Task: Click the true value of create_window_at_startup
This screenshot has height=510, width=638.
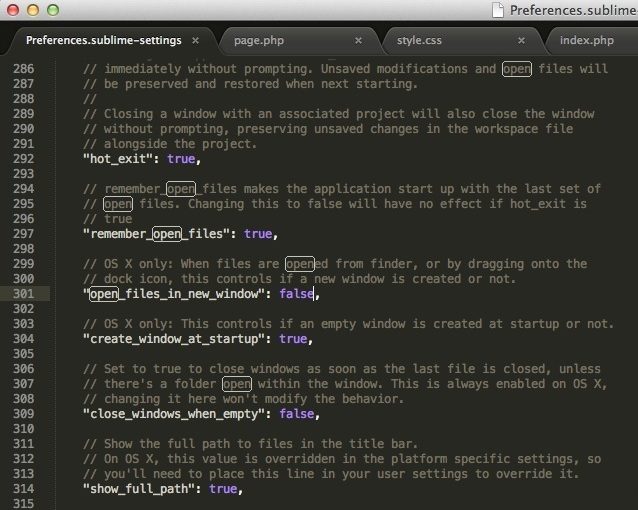Action: pos(293,339)
